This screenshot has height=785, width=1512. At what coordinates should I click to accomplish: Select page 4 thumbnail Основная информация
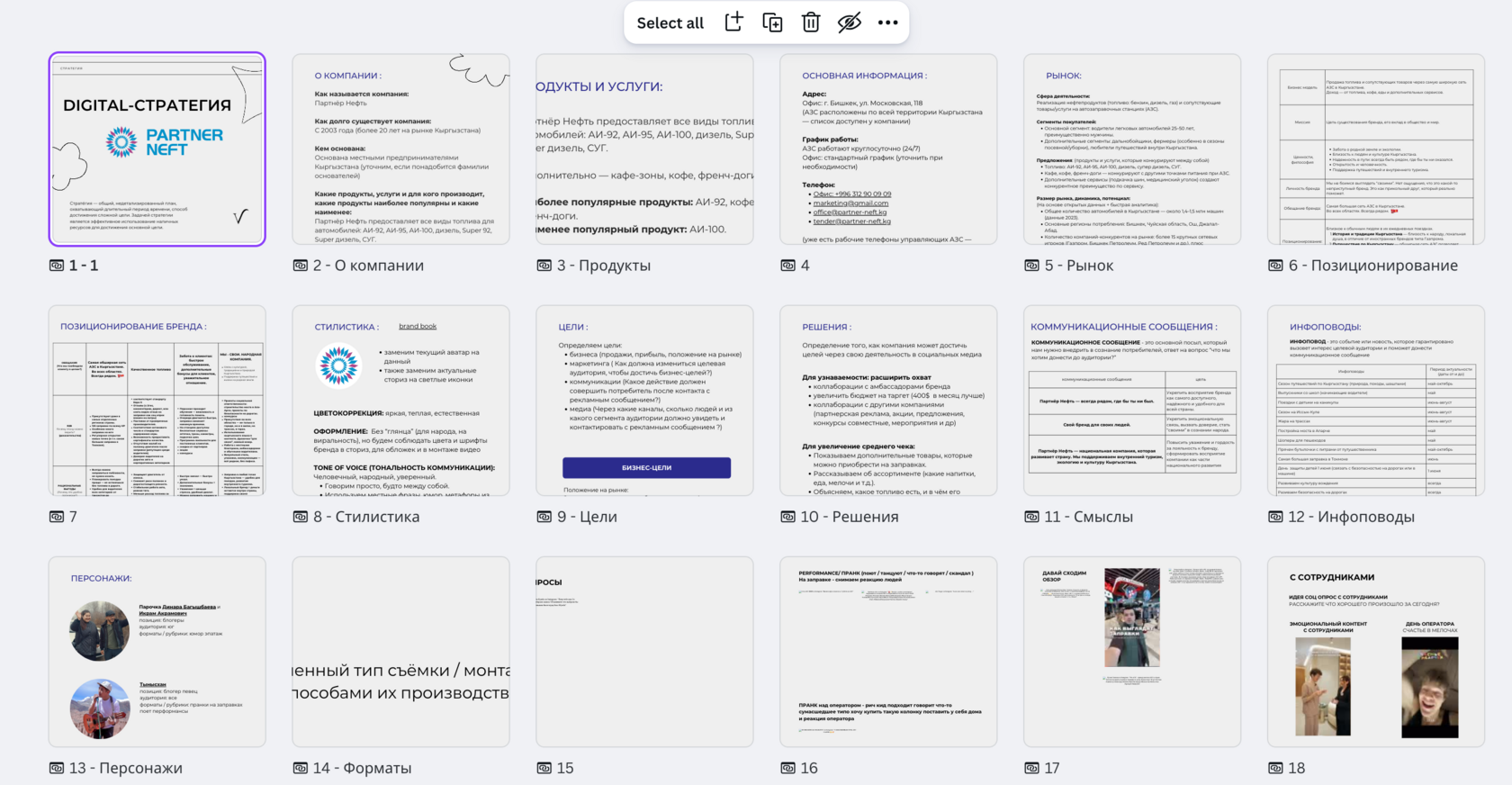[888, 149]
